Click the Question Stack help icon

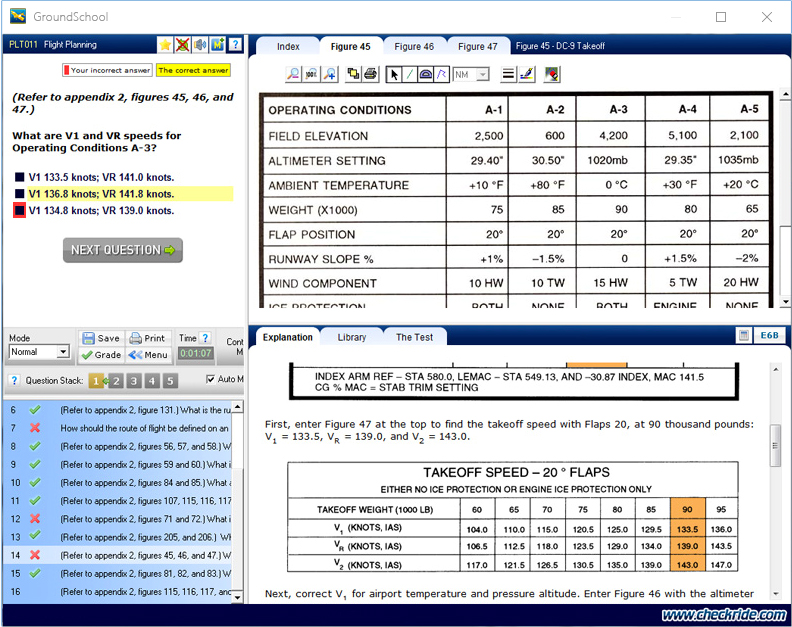click(14, 380)
